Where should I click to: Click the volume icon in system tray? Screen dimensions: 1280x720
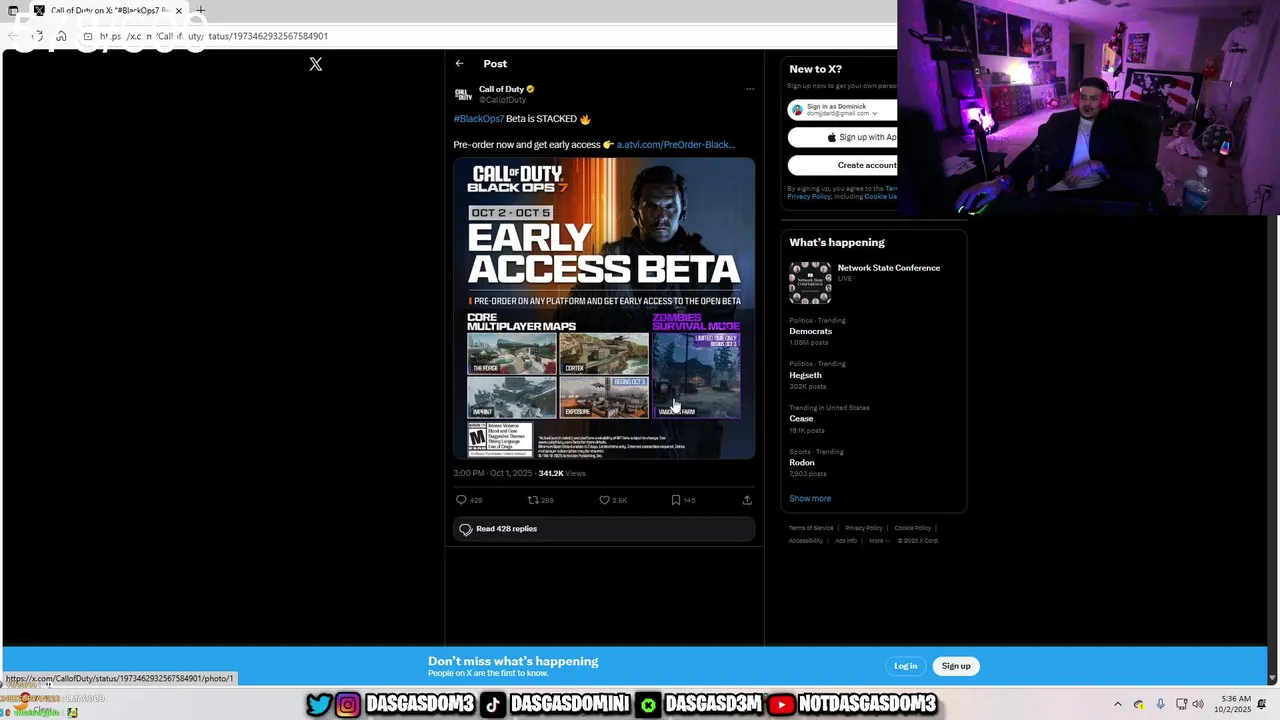[x=1197, y=705]
